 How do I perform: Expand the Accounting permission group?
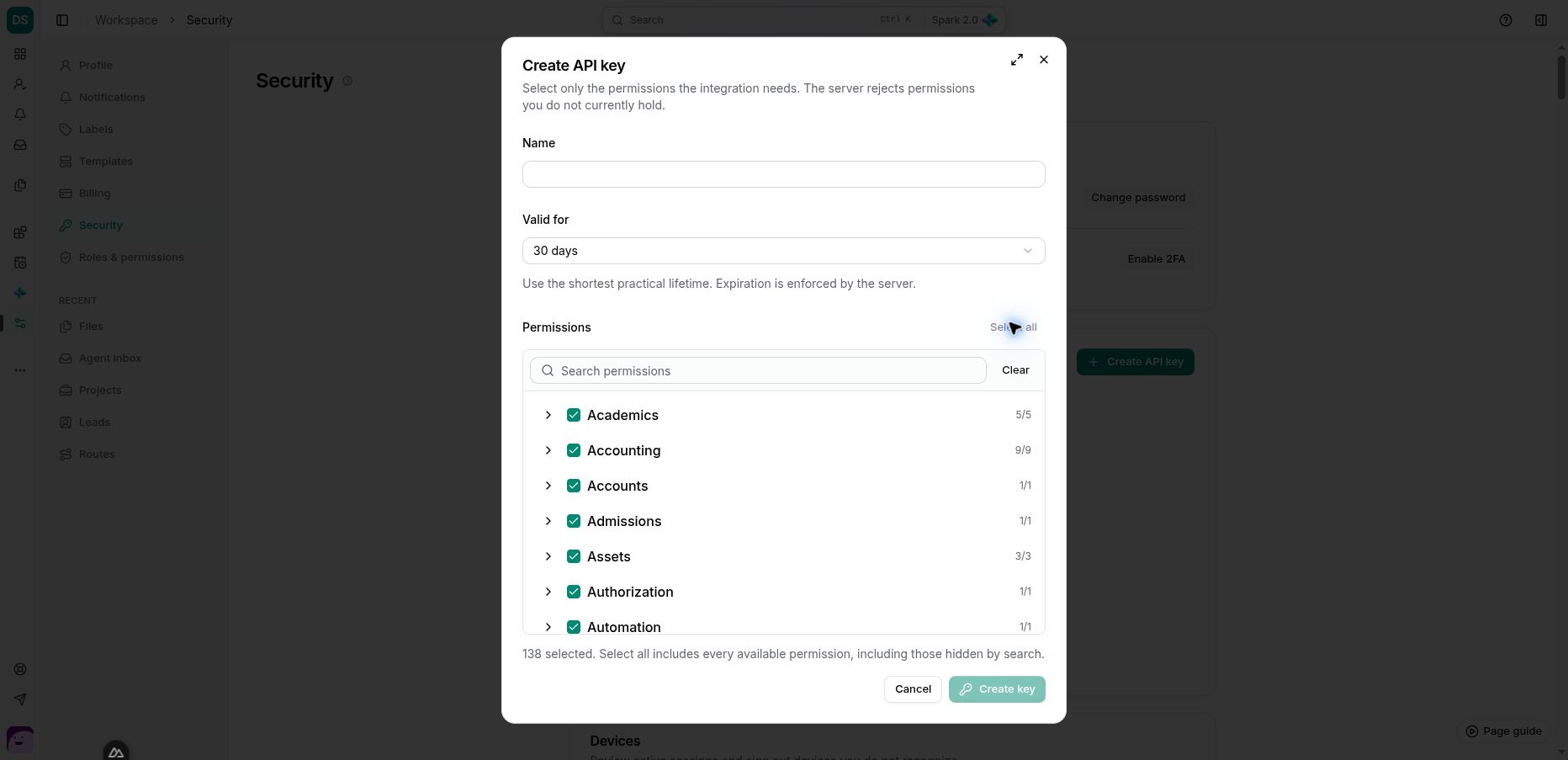(548, 450)
